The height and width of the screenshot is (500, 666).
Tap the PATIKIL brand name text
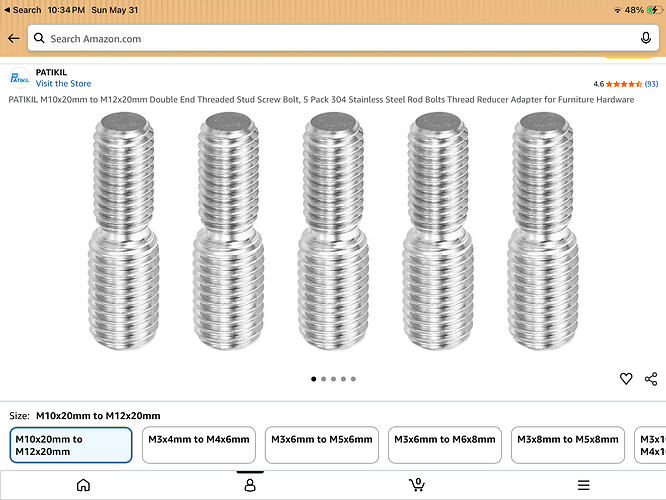[x=51, y=72]
